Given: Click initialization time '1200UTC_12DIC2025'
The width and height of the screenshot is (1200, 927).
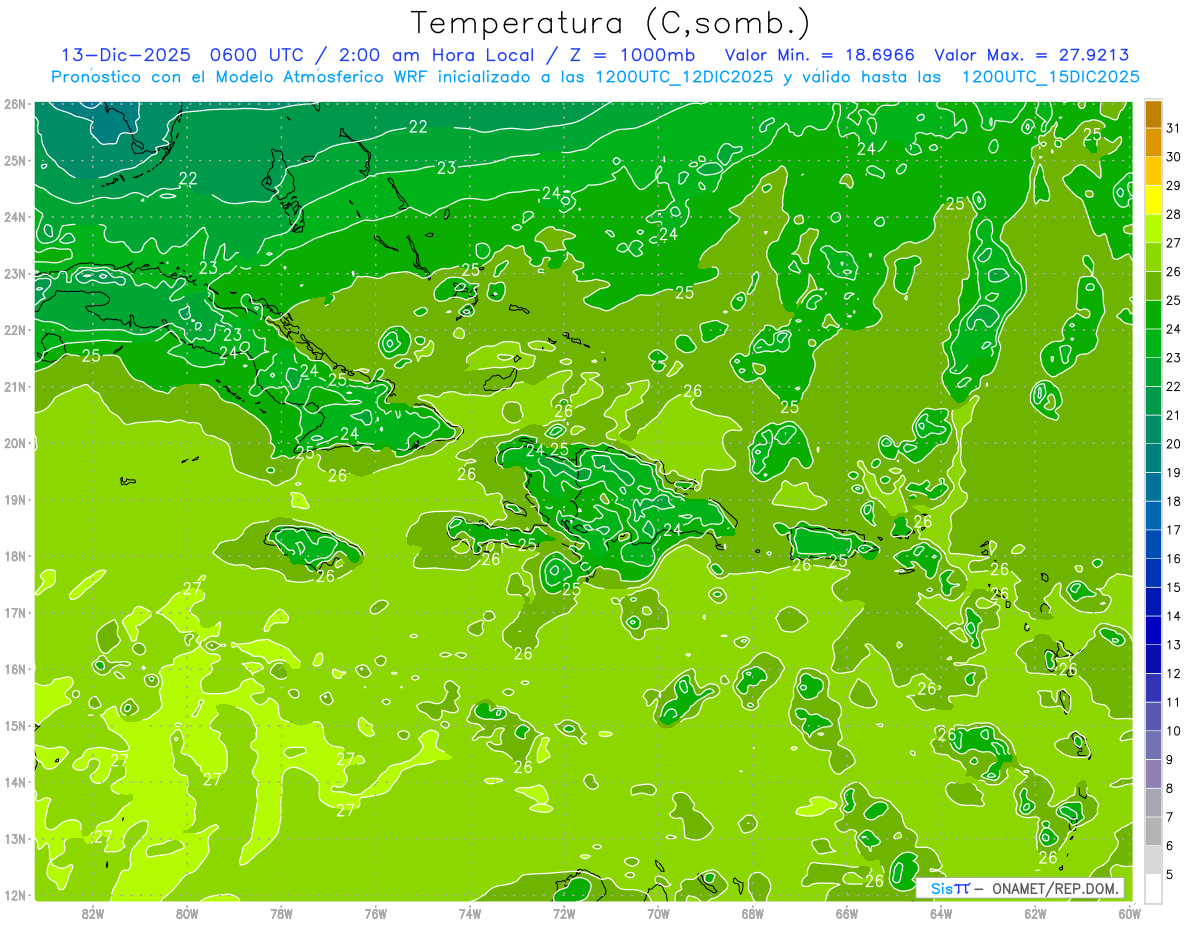Looking at the screenshot, I should coord(684,77).
